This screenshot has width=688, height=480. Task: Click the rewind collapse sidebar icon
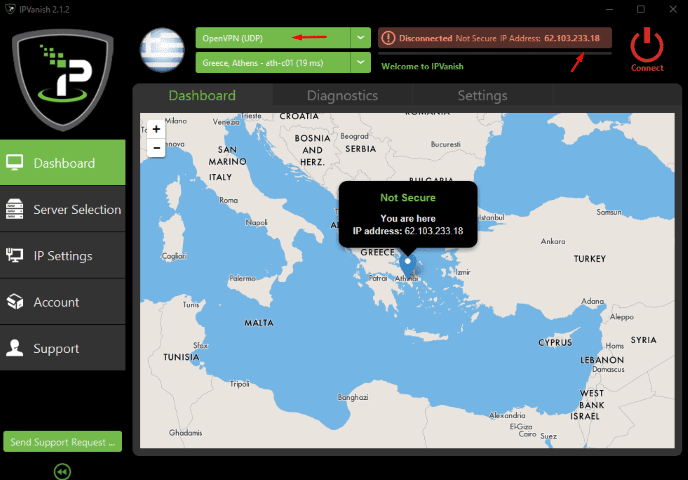62,472
